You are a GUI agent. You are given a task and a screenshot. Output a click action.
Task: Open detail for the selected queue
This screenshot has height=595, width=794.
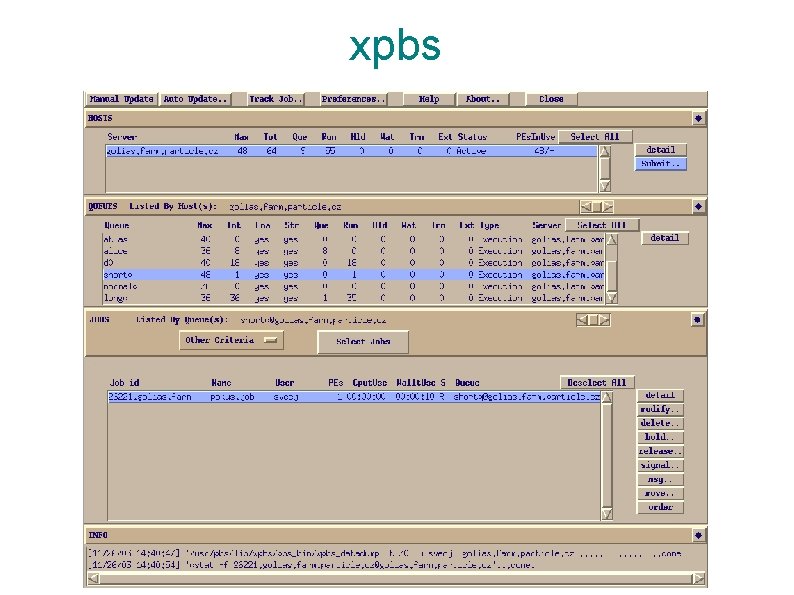[665, 238]
